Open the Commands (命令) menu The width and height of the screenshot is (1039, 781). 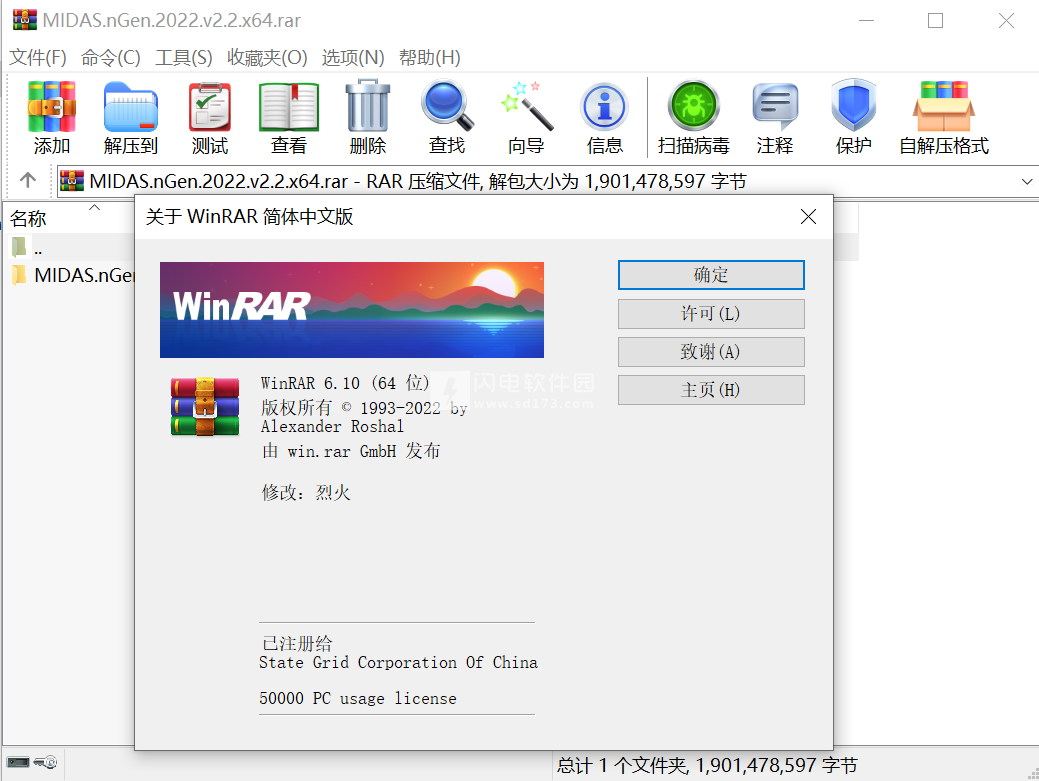[x=111, y=58]
